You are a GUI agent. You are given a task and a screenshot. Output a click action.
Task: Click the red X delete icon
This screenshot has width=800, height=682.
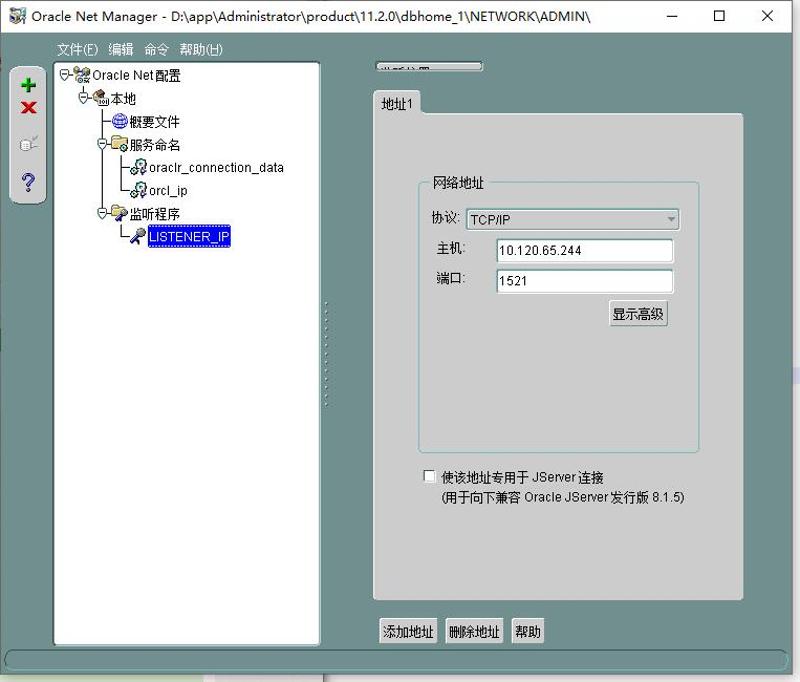pos(28,108)
